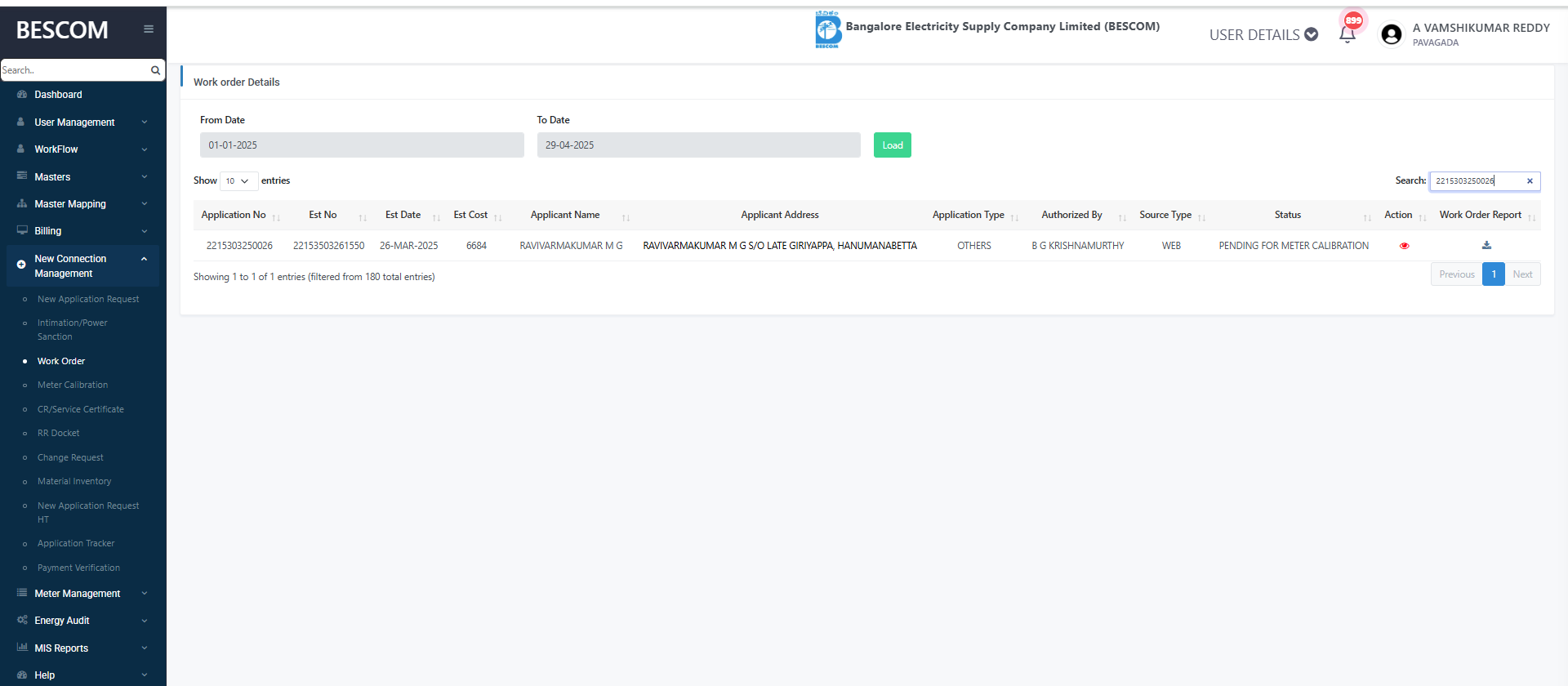Select Work Order submenu item
The height and width of the screenshot is (686, 1568).
tap(61, 361)
